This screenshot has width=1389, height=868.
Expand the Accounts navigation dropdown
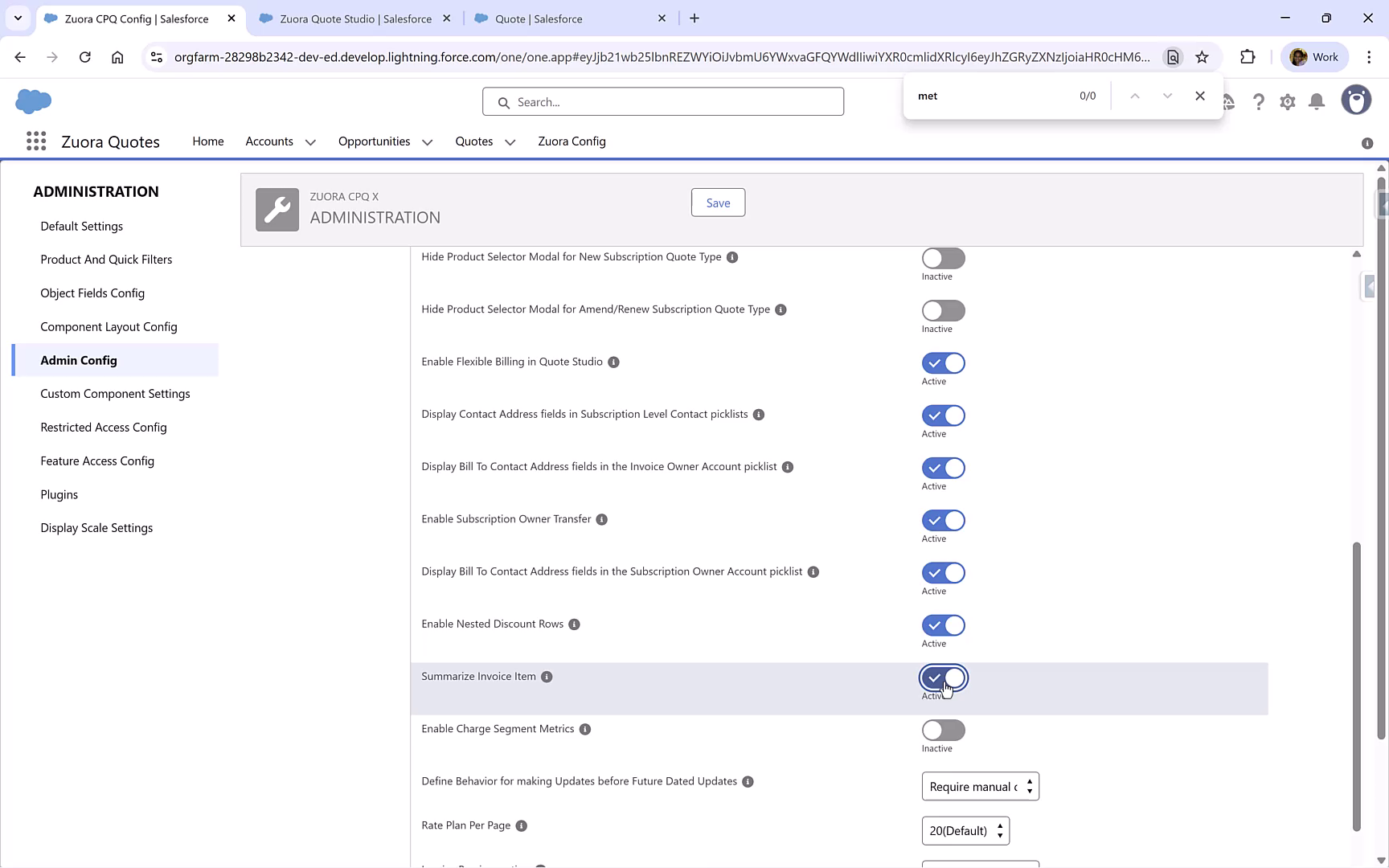click(311, 141)
